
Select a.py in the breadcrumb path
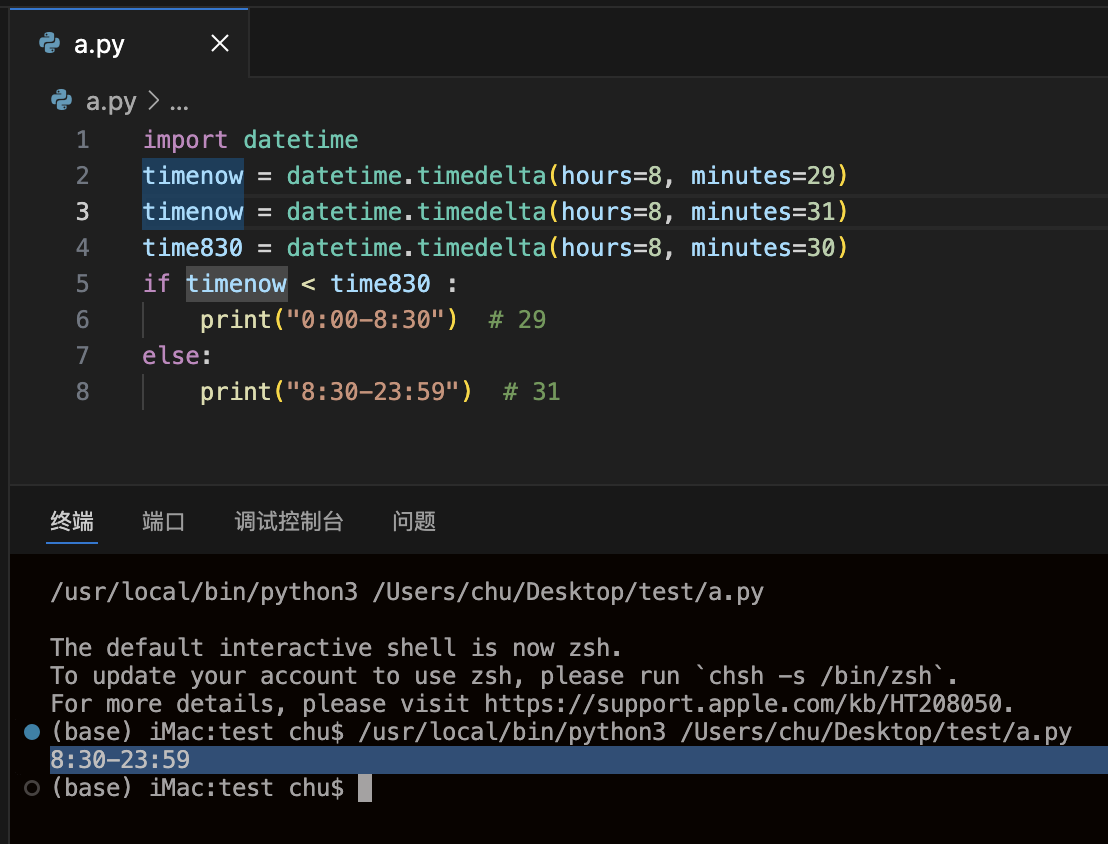pos(110,101)
